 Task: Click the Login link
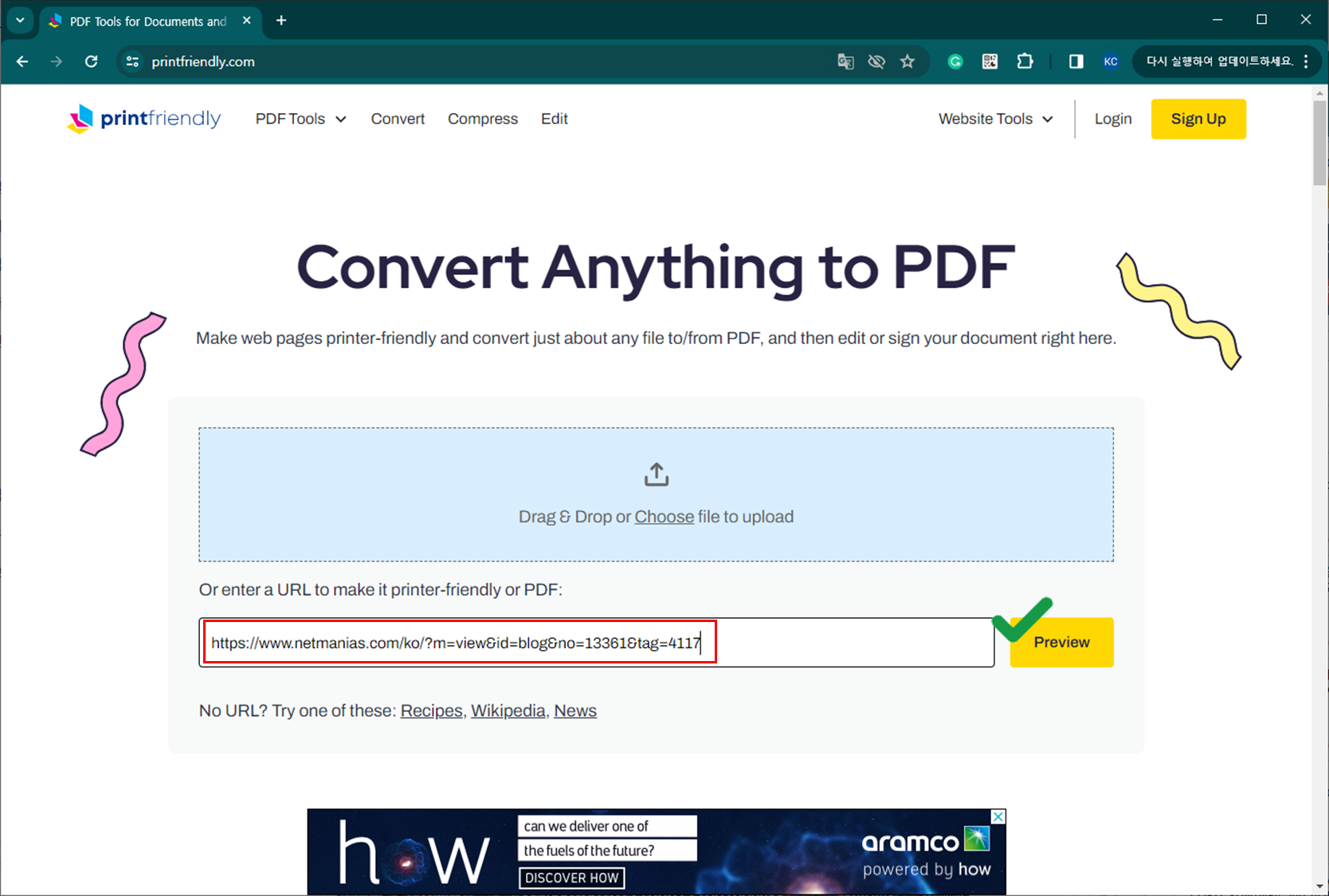tap(1113, 119)
